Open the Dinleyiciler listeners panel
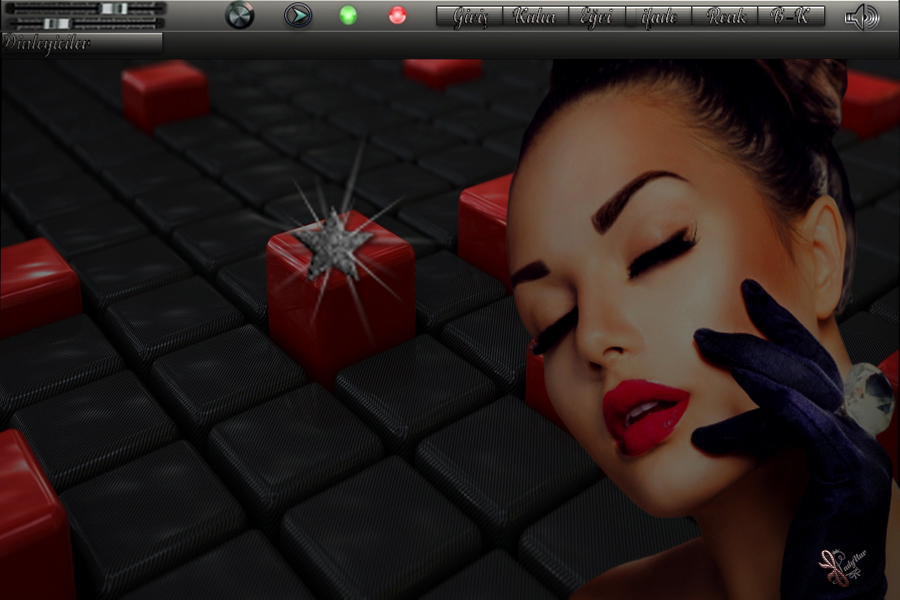The image size is (900, 600). [80, 42]
